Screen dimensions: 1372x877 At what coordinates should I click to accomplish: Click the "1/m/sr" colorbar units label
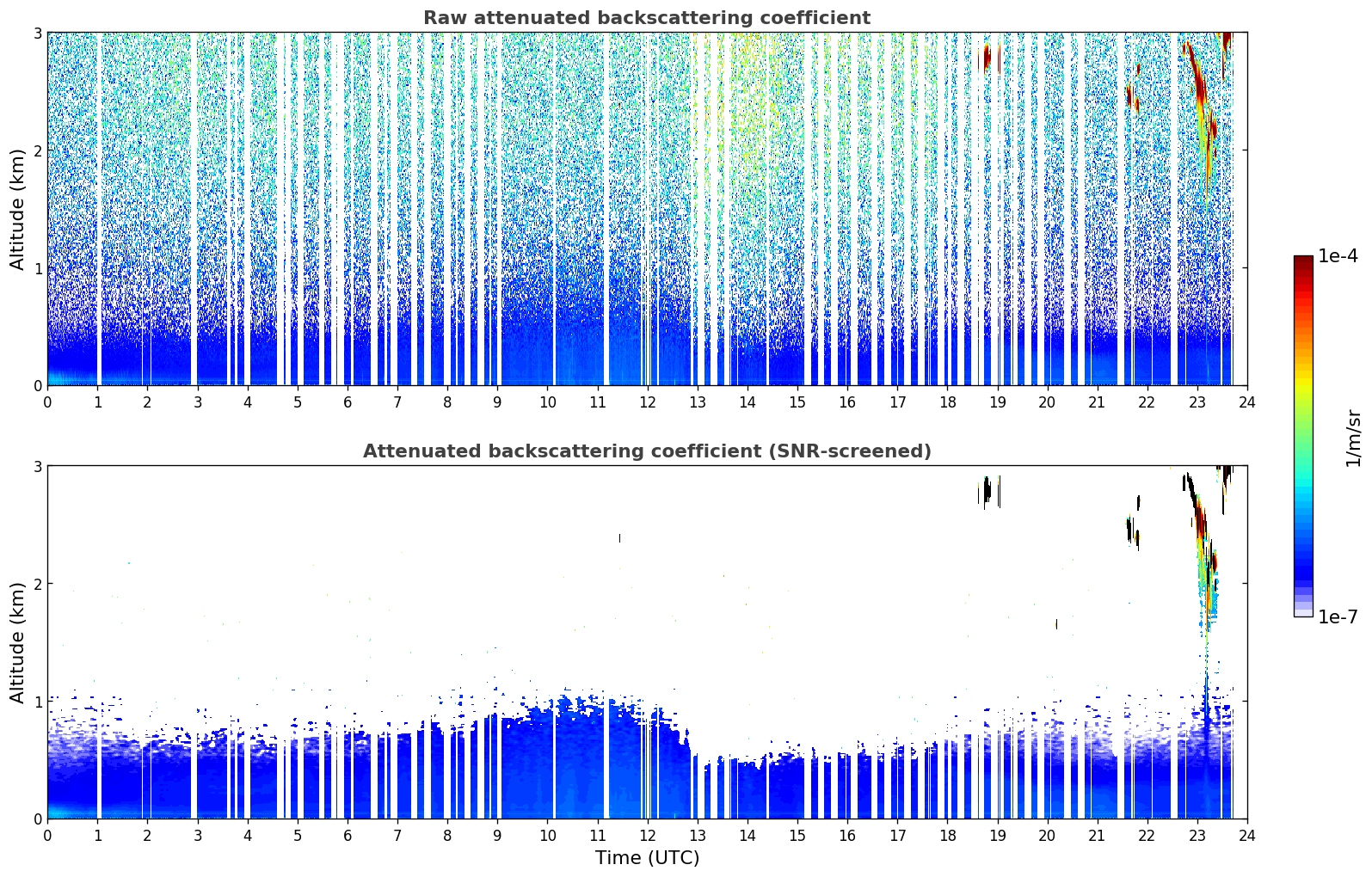click(1353, 438)
